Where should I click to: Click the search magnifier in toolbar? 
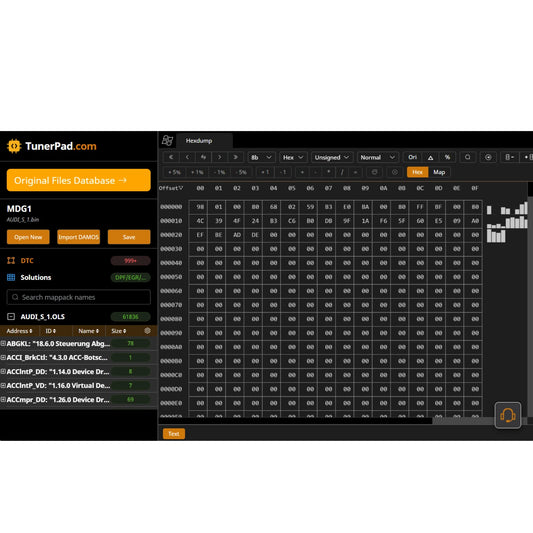tap(468, 157)
